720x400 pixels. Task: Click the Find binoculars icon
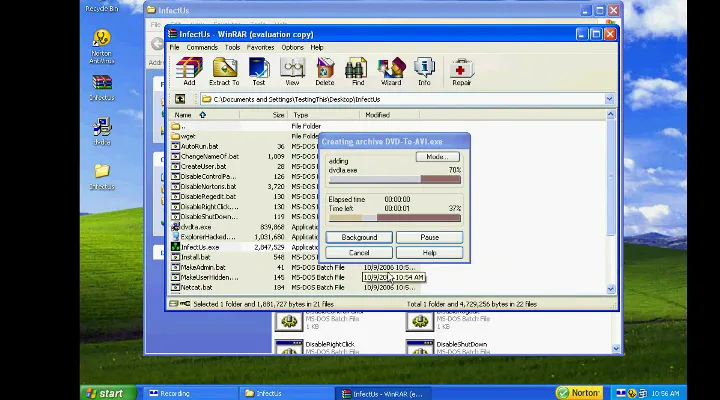tap(358, 71)
